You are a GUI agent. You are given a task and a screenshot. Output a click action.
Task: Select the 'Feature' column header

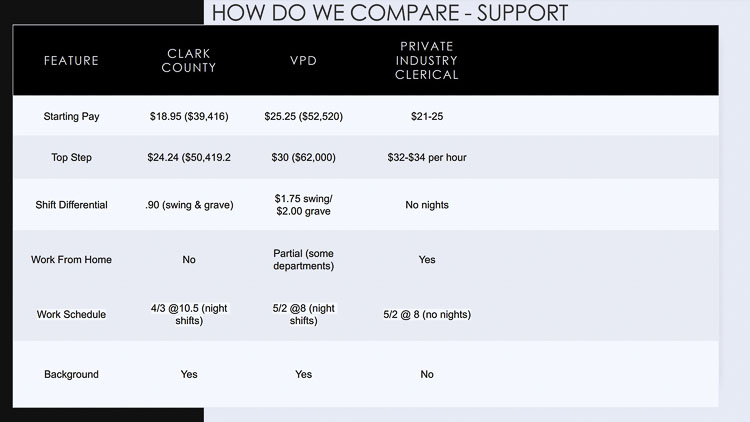pyautogui.click(x=71, y=61)
